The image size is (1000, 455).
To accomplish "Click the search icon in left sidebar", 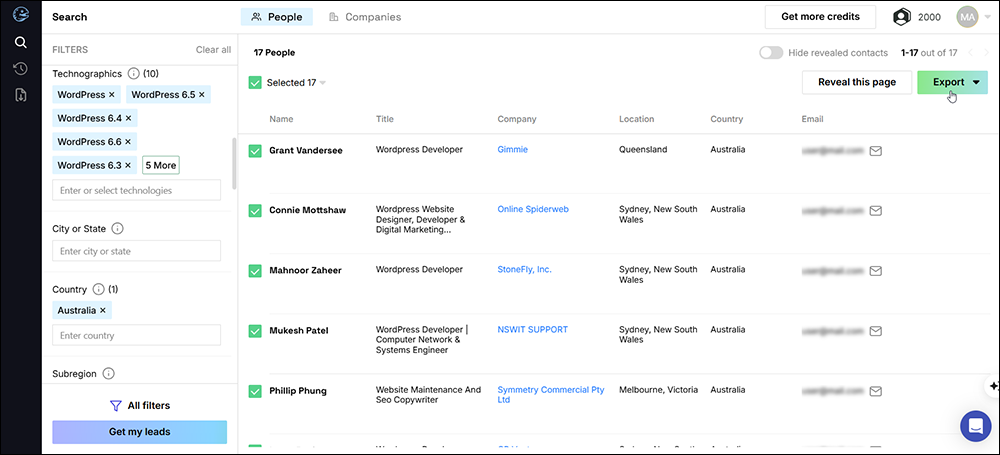I will click(x=20, y=42).
